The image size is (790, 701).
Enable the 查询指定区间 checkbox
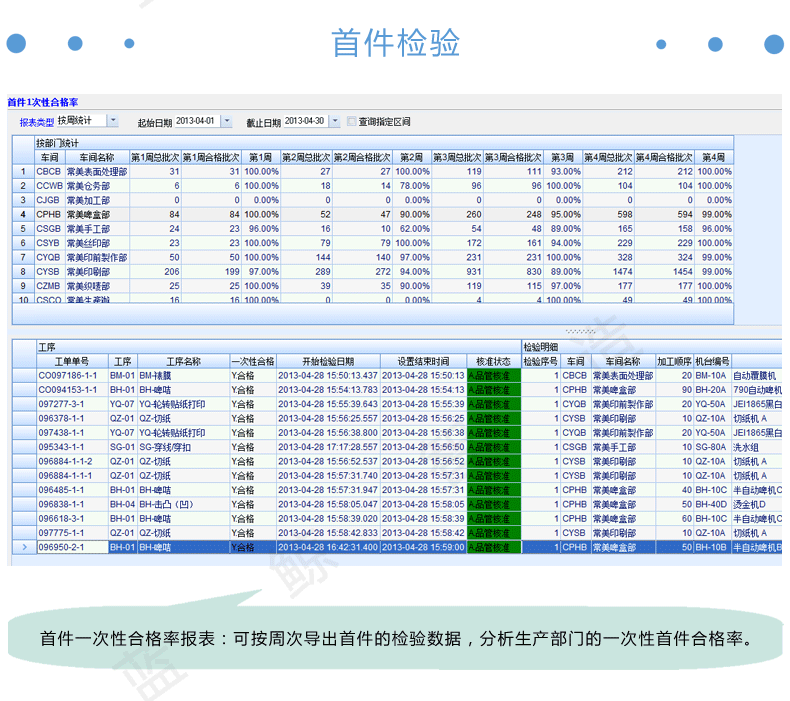(352, 121)
